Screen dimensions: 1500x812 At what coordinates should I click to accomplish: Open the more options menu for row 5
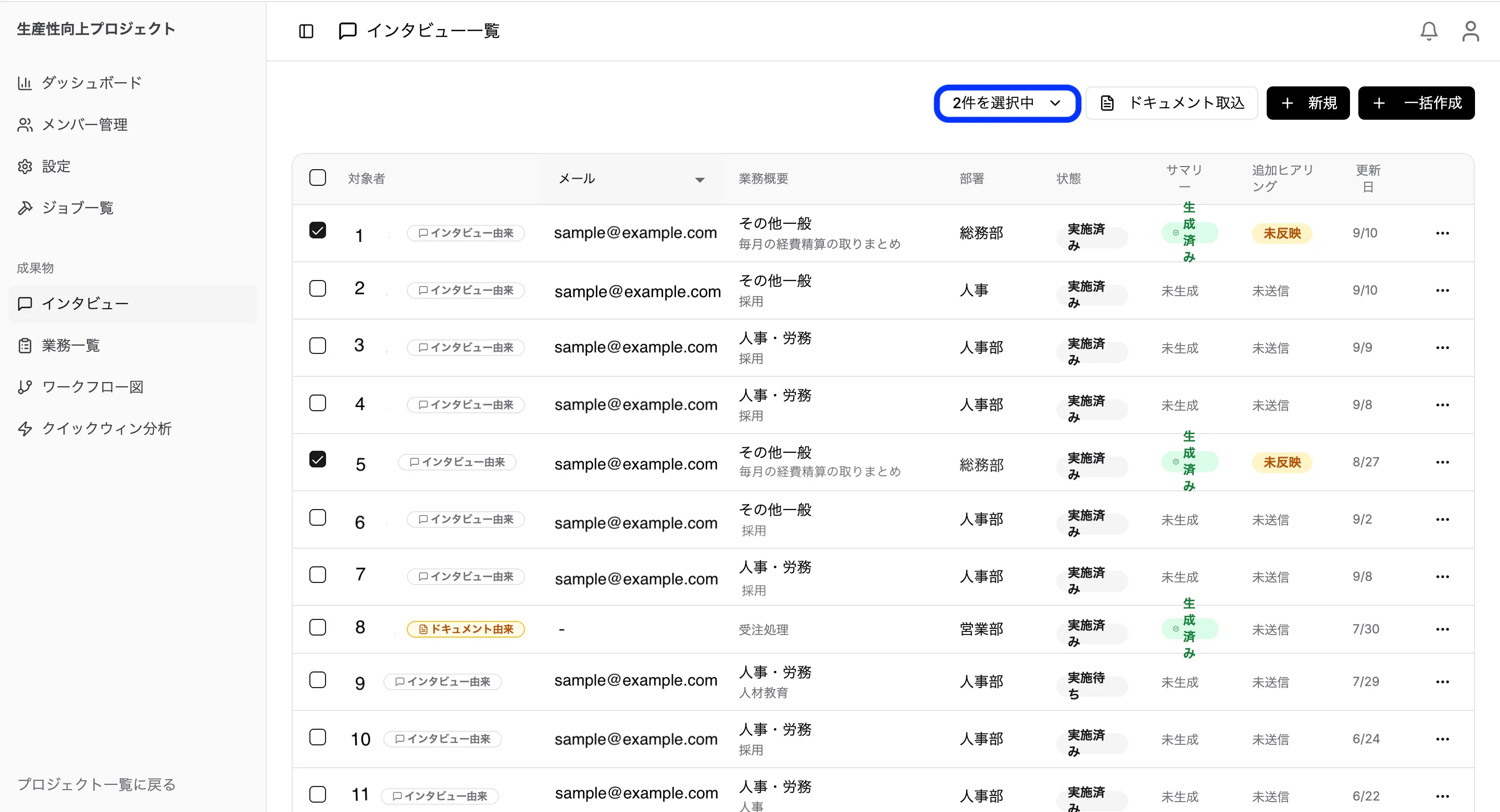[1442, 462]
